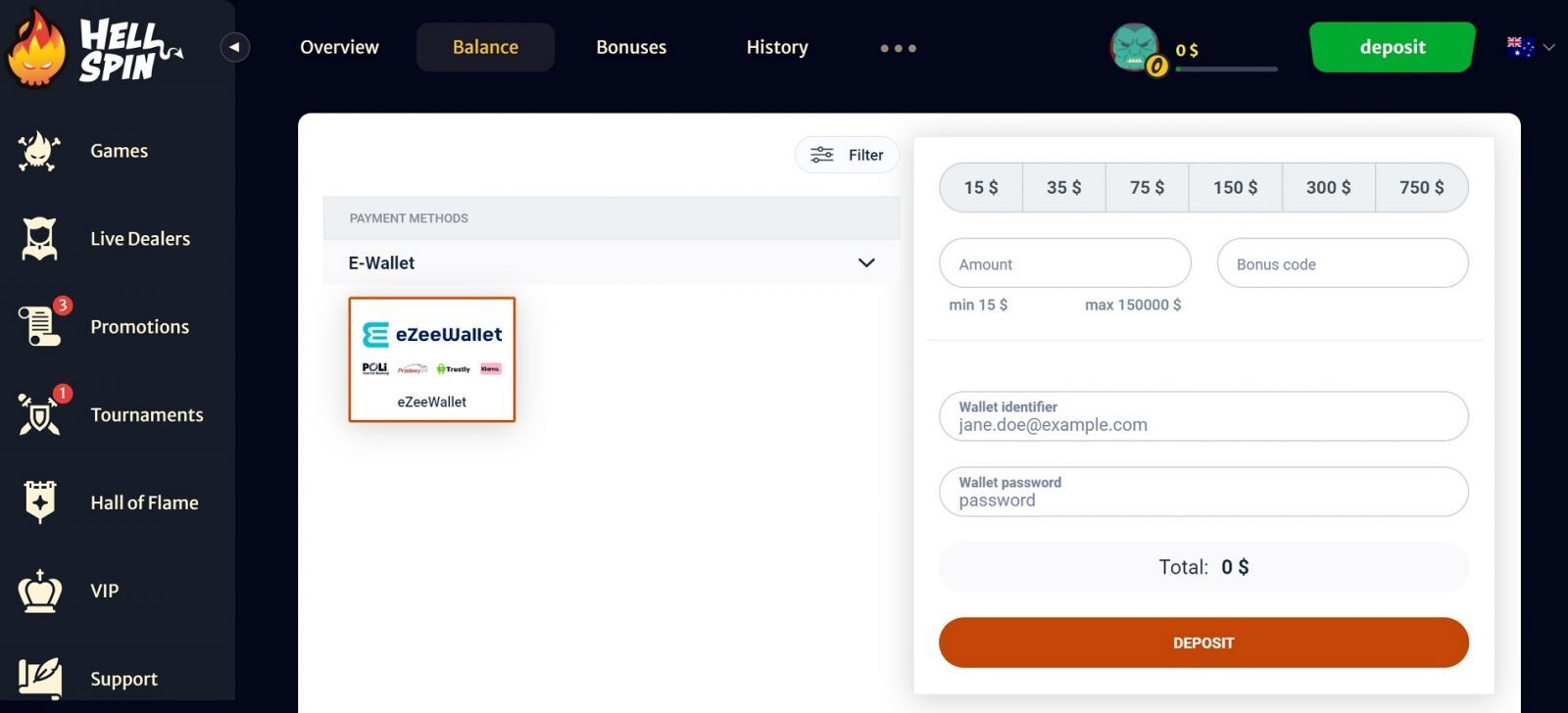Image resolution: width=1568 pixels, height=713 pixels.
Task: Click the level progress bar near balance
Action: pyautogui.click(x=1226, y=69)
